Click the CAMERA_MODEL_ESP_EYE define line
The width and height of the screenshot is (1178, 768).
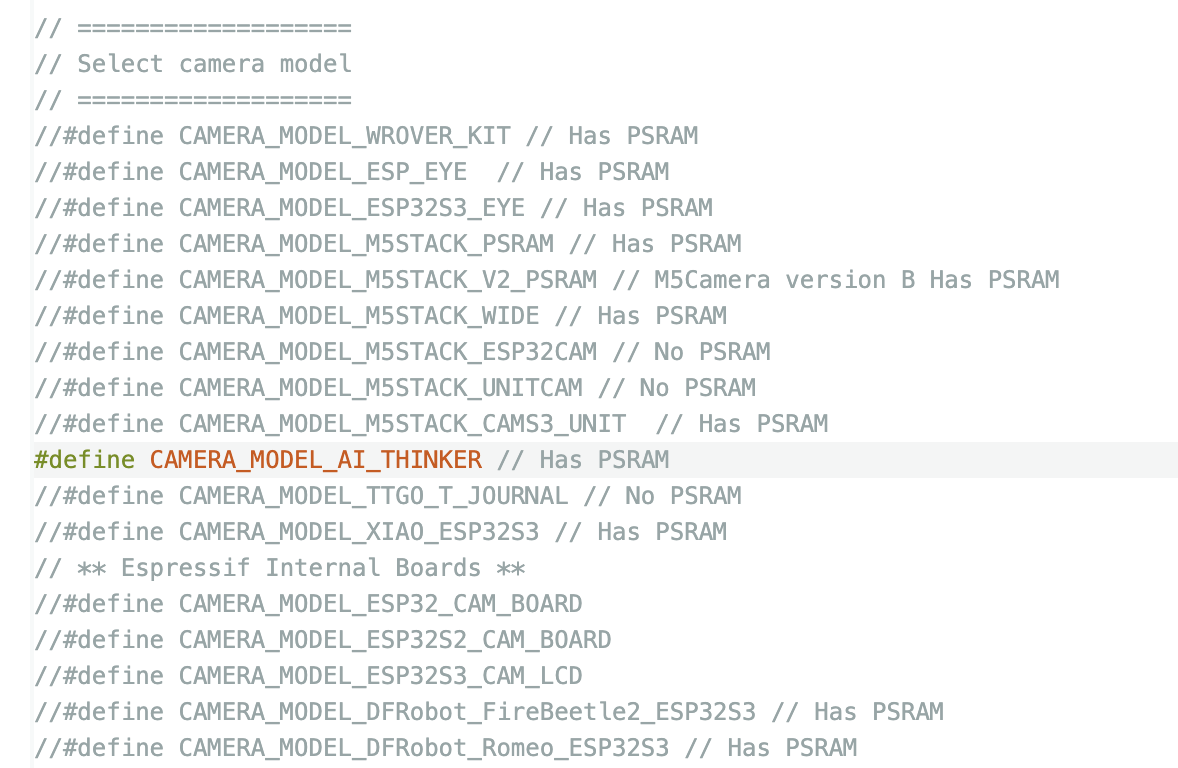pyautogui.click(x=322, y=172)
